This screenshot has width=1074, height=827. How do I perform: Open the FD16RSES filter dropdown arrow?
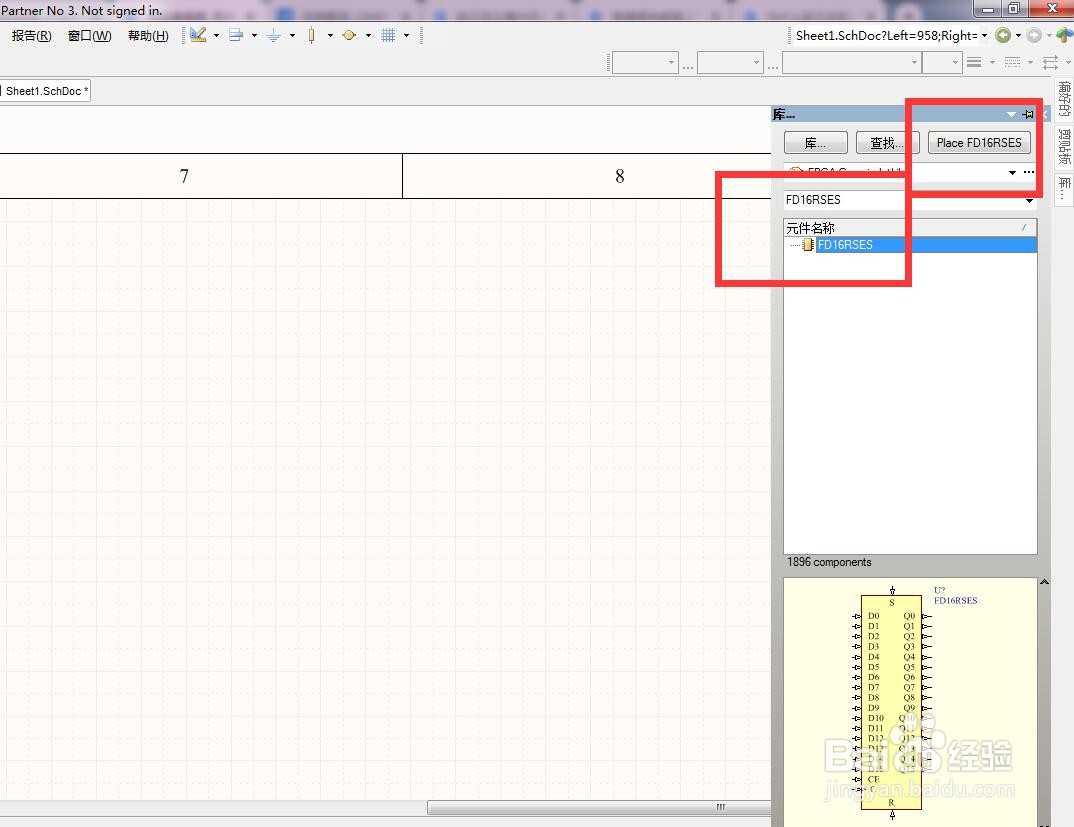coord(1029,200)
